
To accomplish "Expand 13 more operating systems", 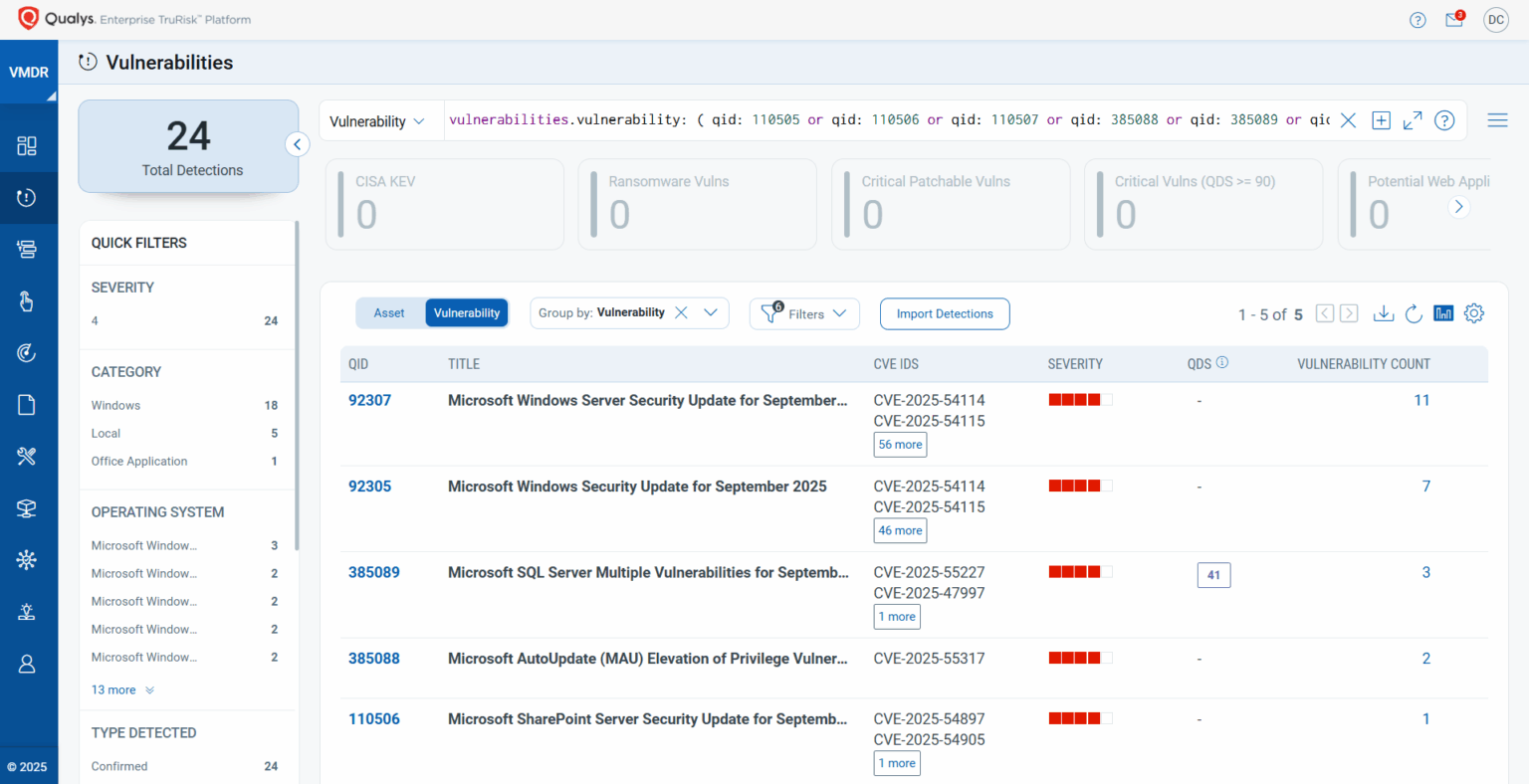I will point(115,689).
